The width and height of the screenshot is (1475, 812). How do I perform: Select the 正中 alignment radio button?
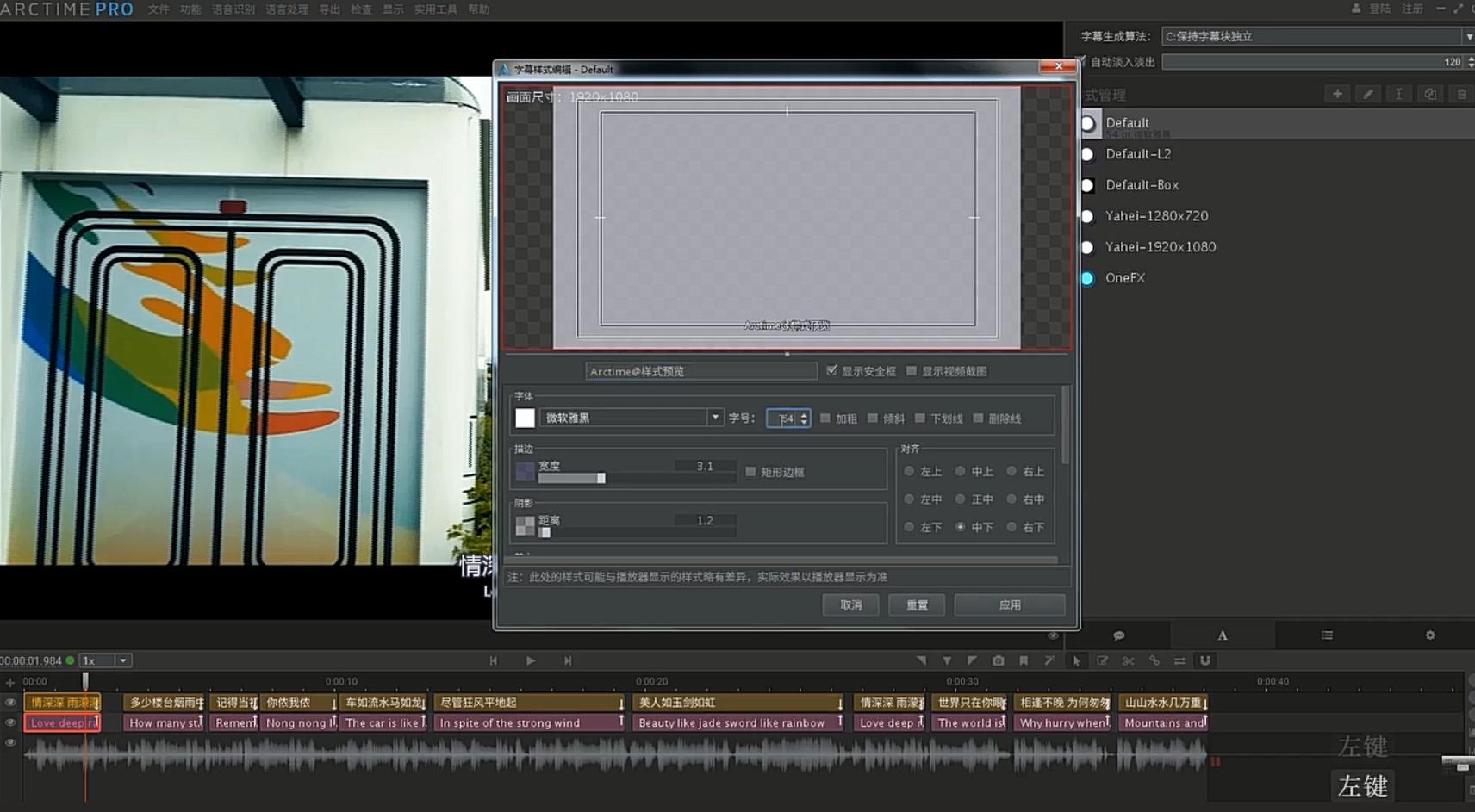(x=960, y=499)
